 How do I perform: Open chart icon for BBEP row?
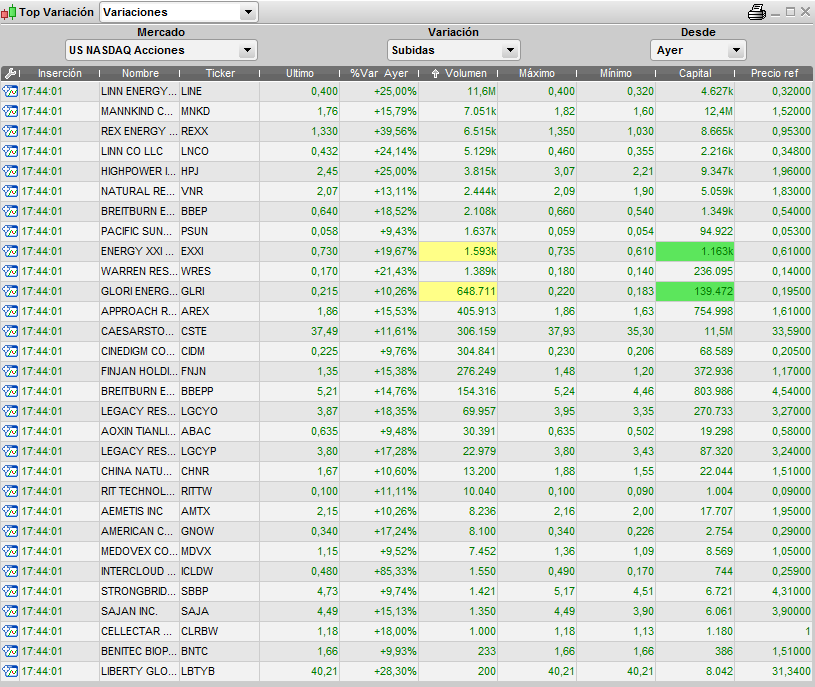[10, 212]
